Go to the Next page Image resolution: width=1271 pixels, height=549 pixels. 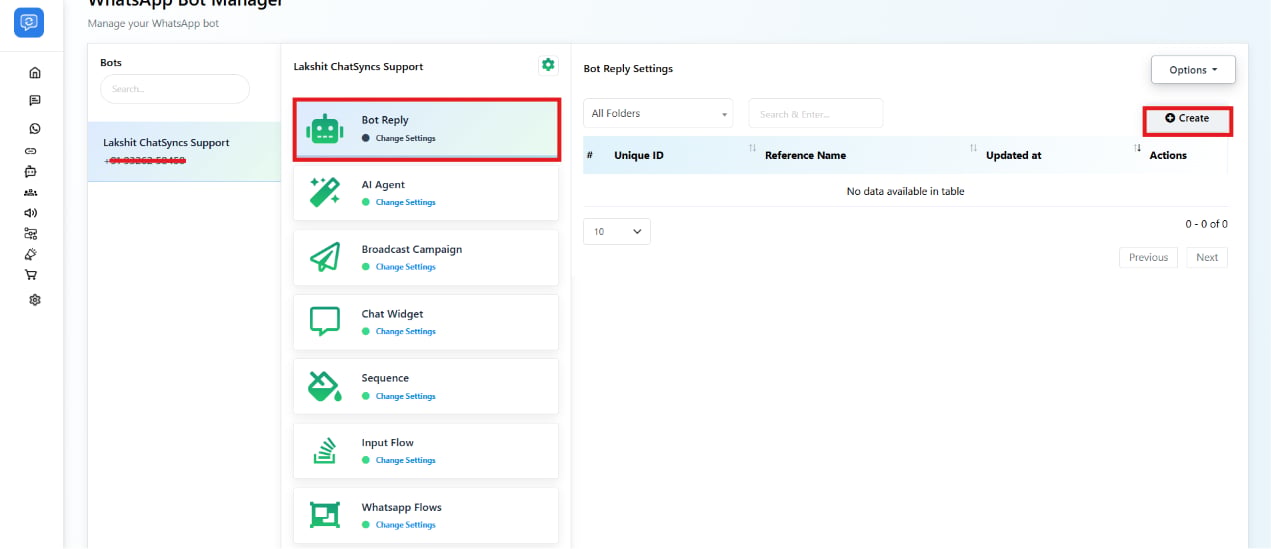1207,257
